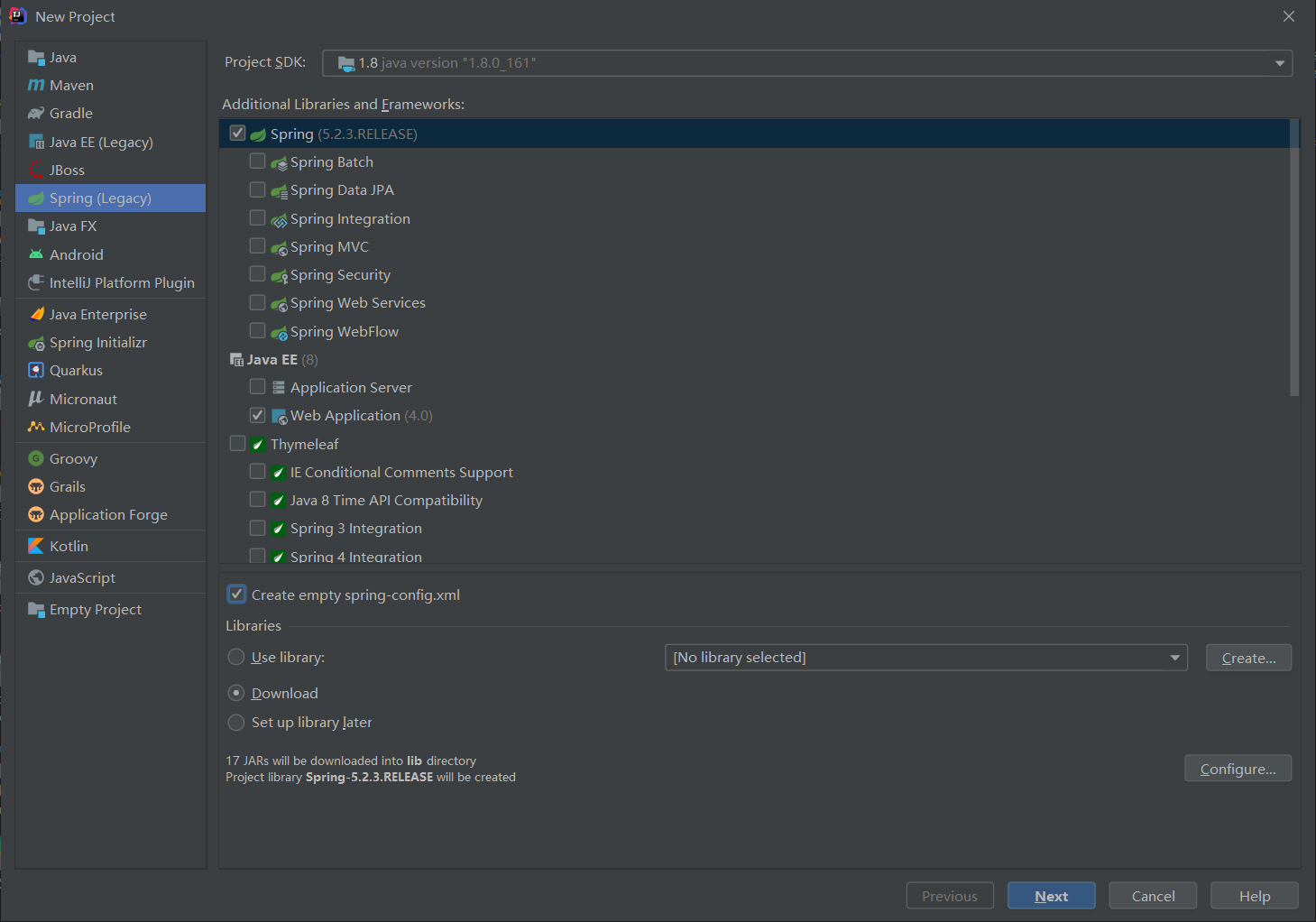Click the Configure... button

[x=1238, y=769]
